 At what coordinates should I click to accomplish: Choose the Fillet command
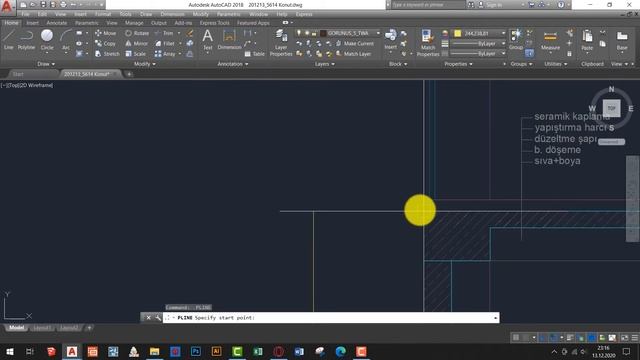pyautogui.click(x=165, y=43)
